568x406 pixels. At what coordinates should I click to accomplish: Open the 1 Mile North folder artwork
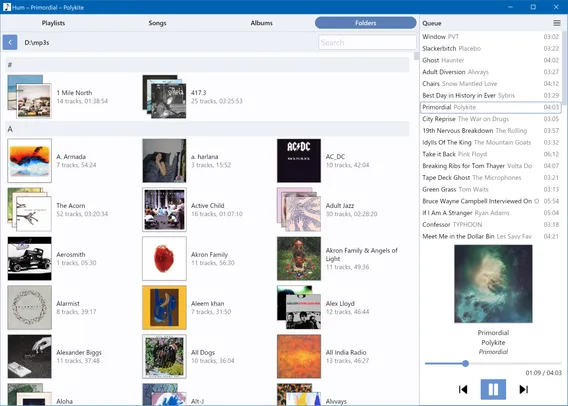(x=29, y=96)
